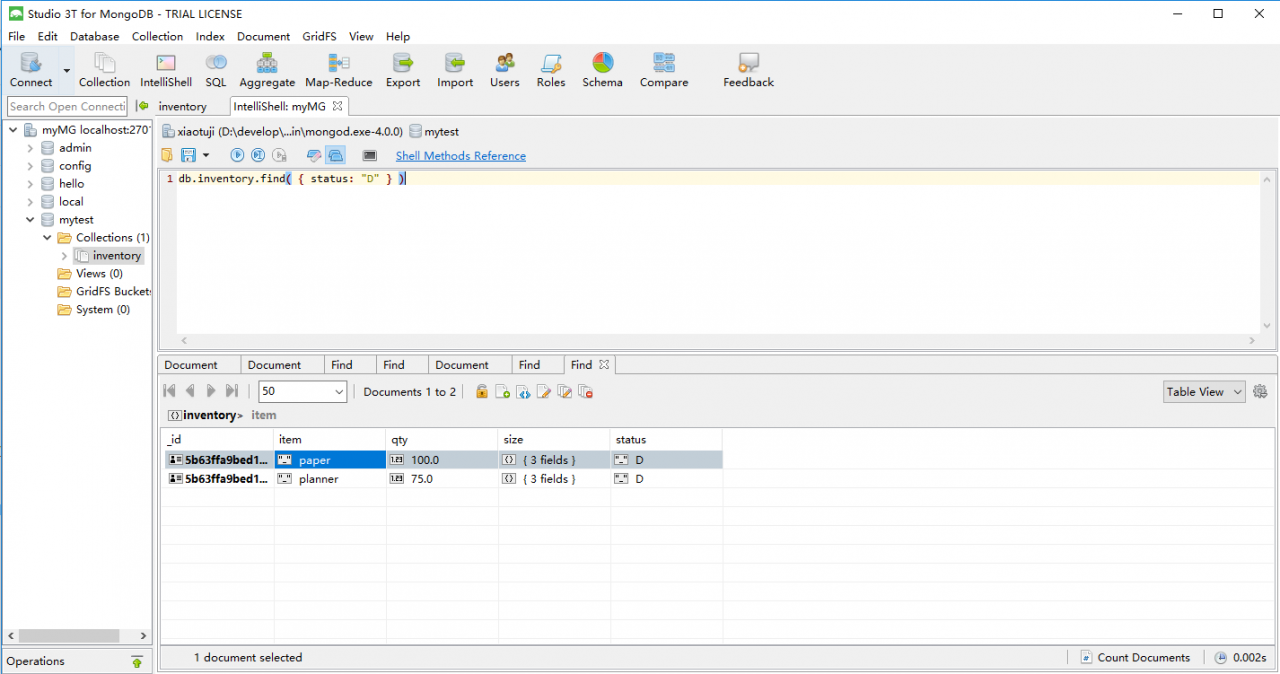The image size is (1280, 674).
Task: Click the add document icon
Action: 502,392
